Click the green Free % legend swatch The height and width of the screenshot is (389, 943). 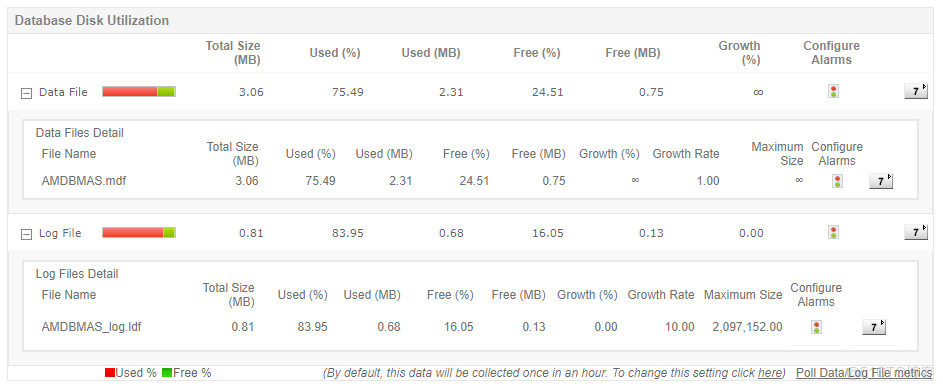167,373
